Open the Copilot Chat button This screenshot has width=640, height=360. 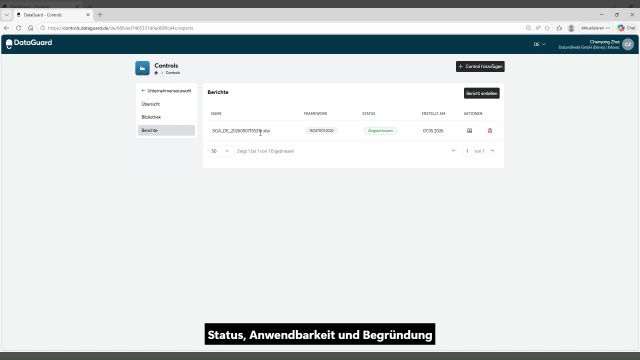pyautogui.click(x=626, y=28)
